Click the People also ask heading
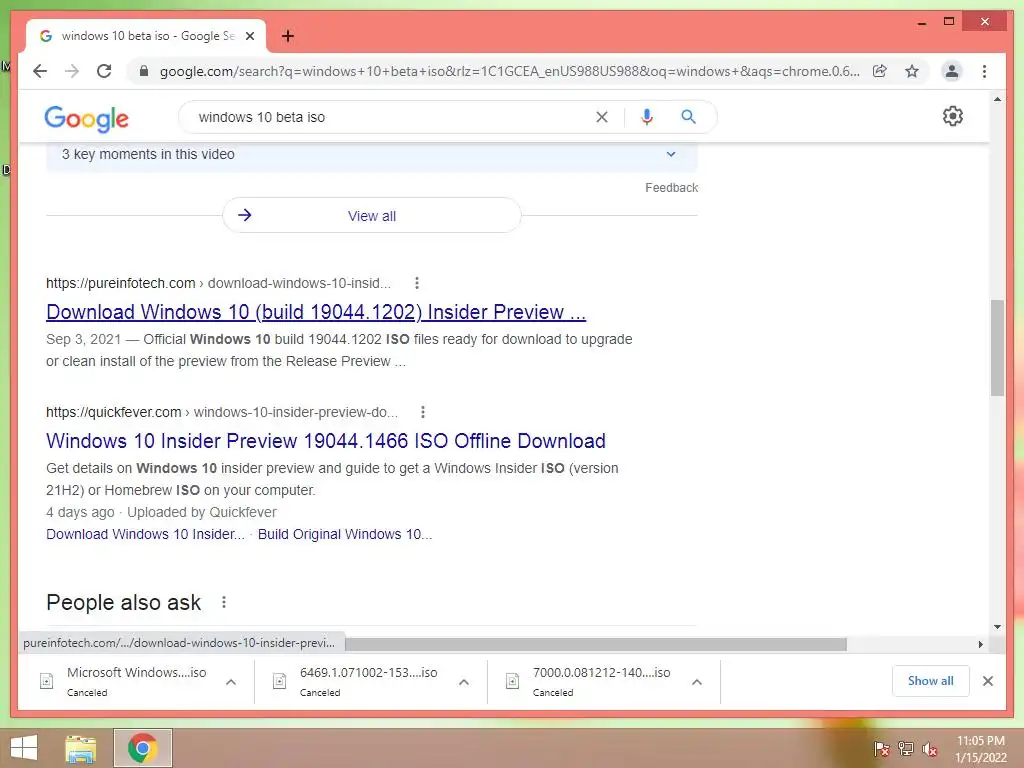The width and height of the screenshot is (1024, 768). click(124, 603)
